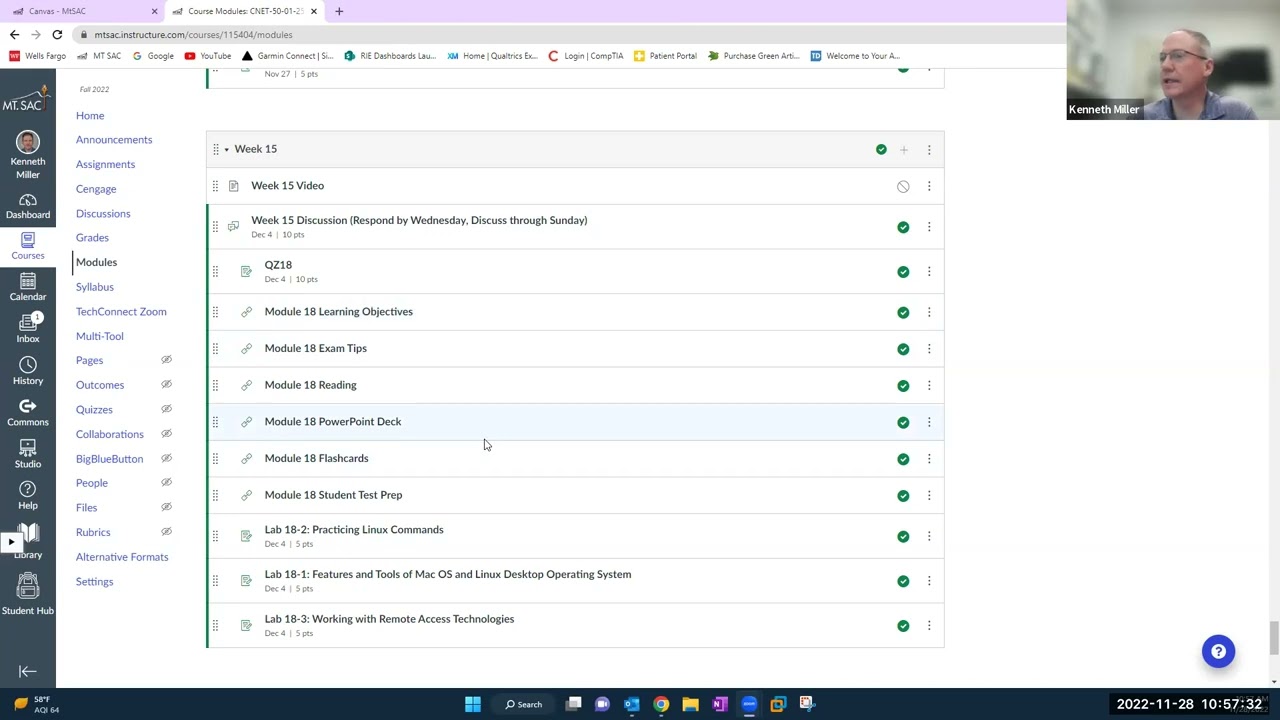Unpublish Module 18 PowerPoint Deck

coord(903,422)
